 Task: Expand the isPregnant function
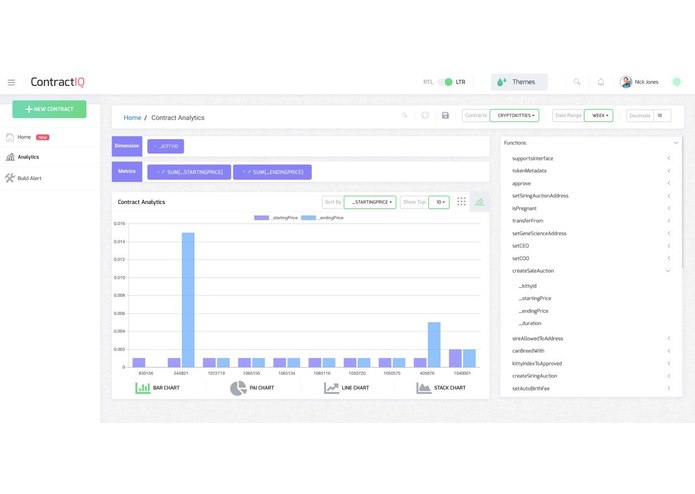click(x=668, y=208)
